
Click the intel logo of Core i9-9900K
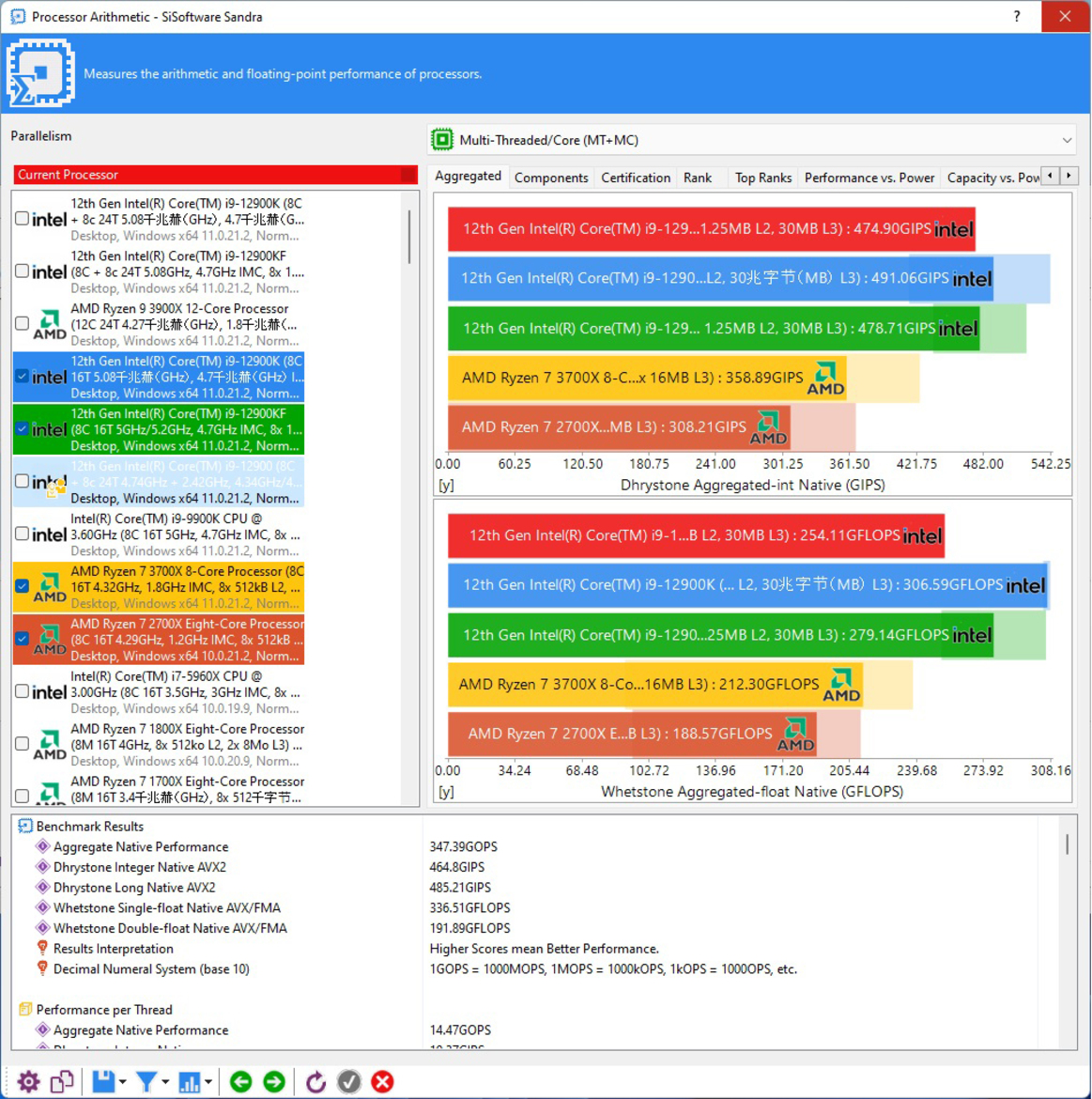(49, 534)
